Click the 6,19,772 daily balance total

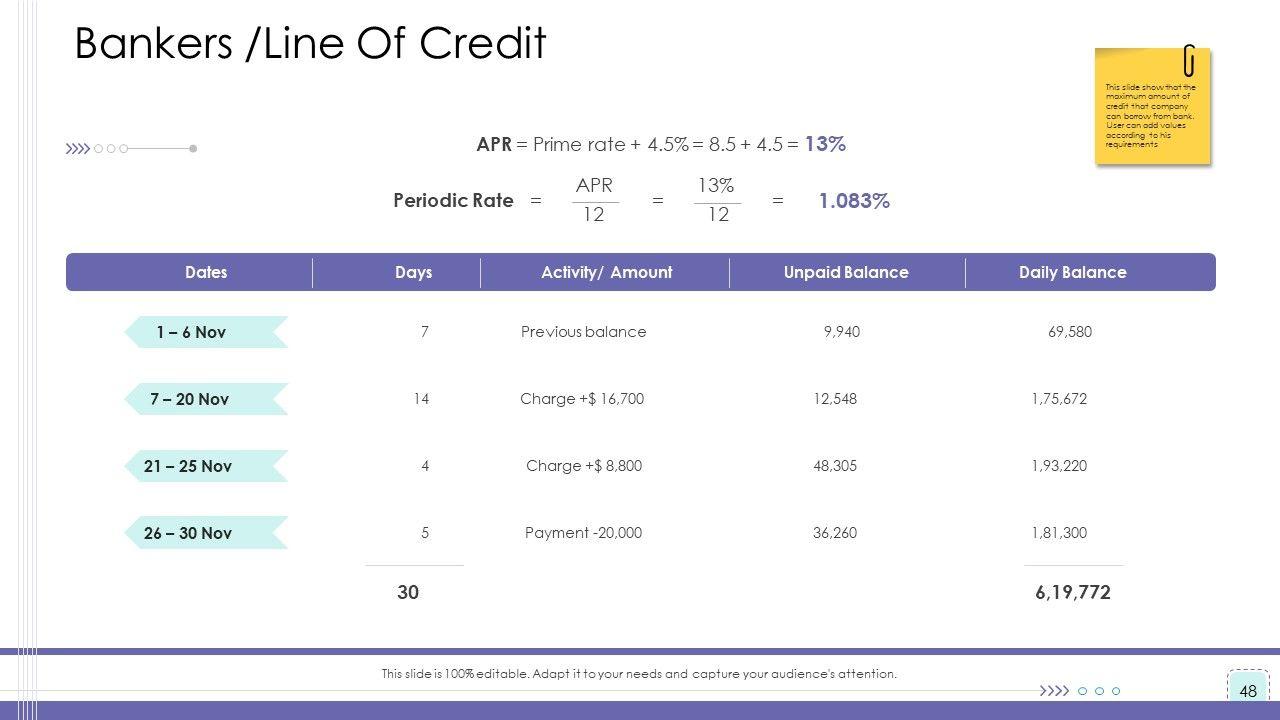1073,592
